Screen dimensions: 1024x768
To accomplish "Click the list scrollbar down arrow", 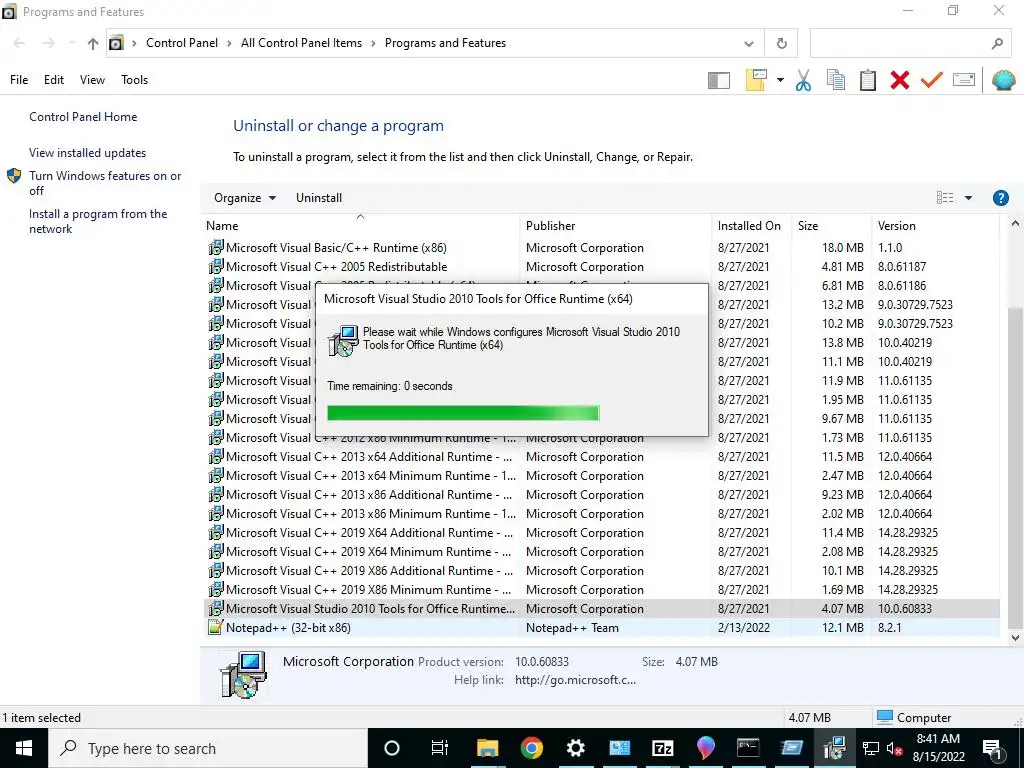I will coord(1014,638).
